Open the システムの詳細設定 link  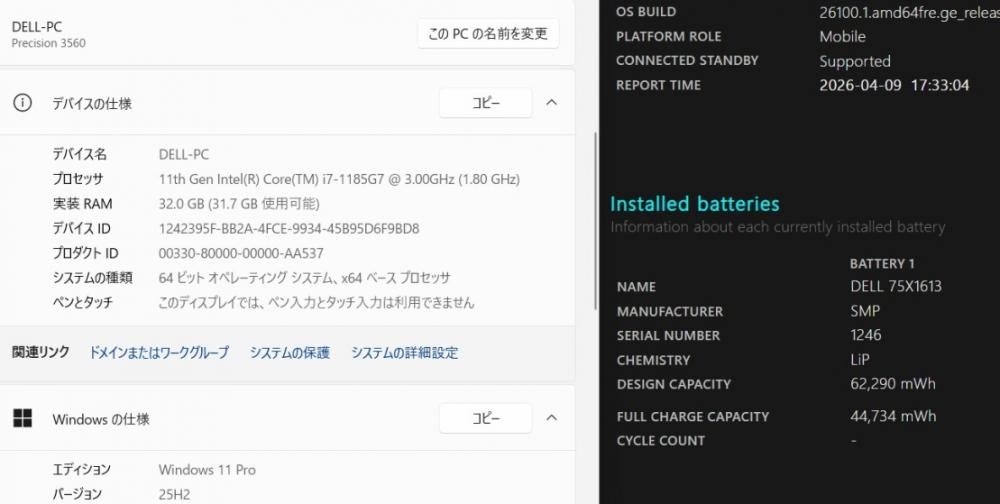404,352
